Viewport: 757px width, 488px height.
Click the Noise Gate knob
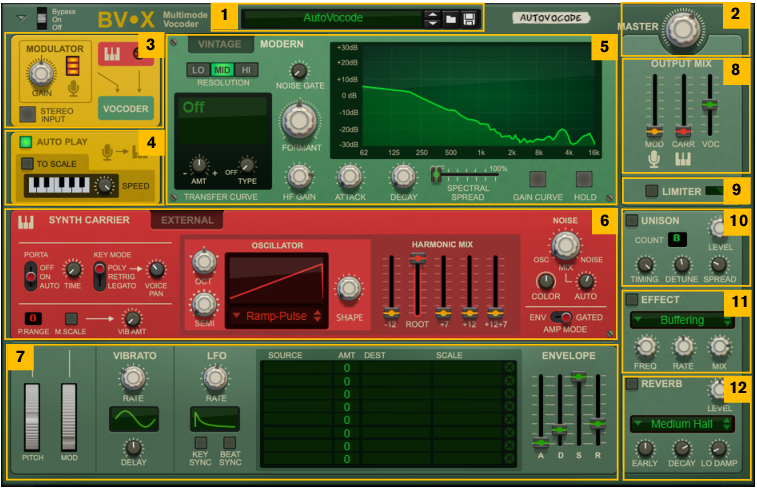tap(299, 71)
